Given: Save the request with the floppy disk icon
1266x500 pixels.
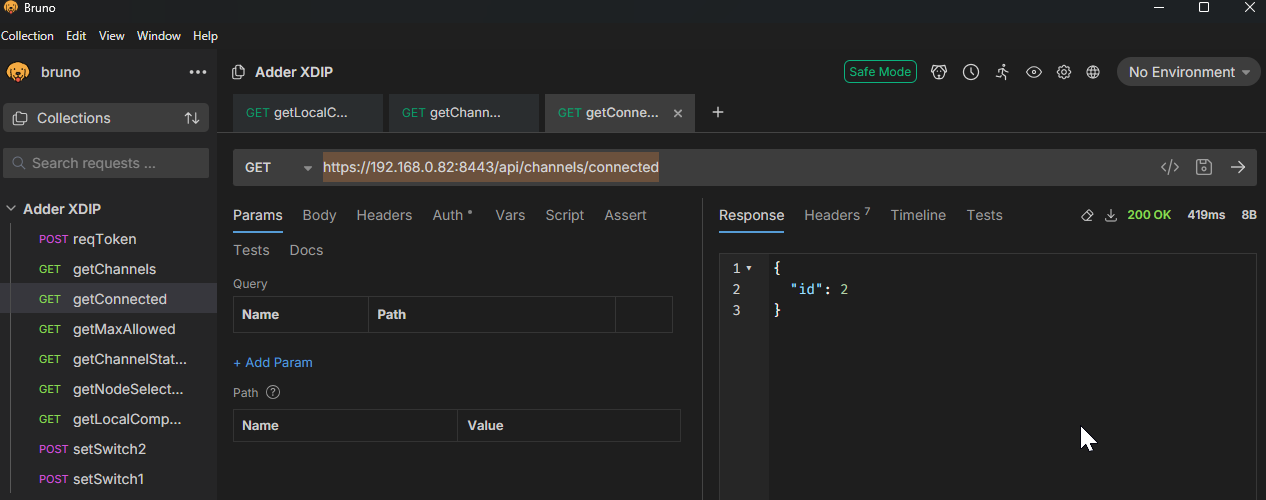Looking at the screenshot, I should coord(1204,167).
